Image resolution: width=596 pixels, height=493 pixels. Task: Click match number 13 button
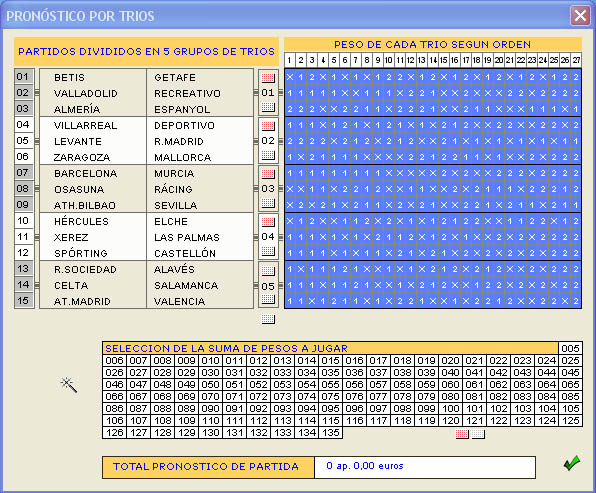coord(23,268)
